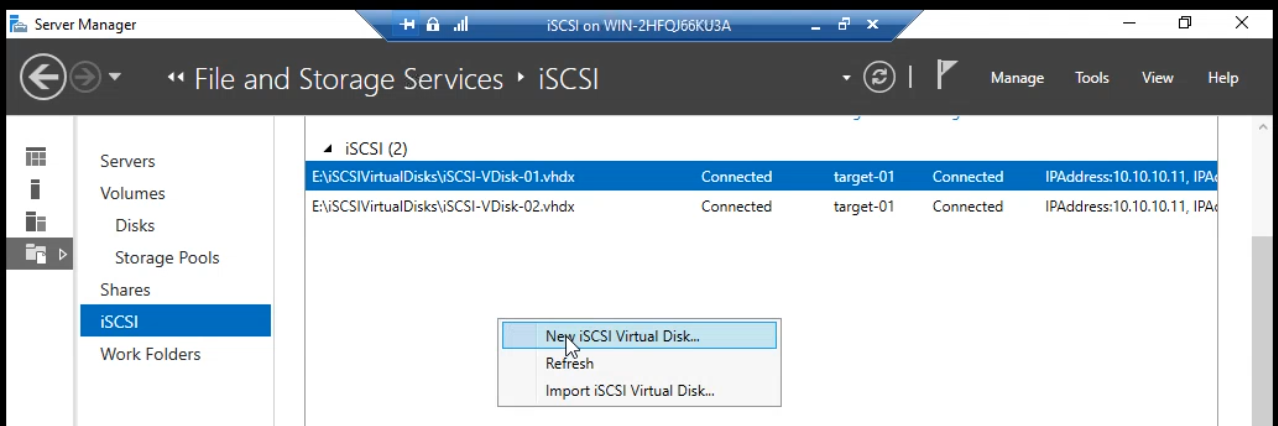Click the vertical scrollbar up arrow

click(x=1264, y=128)
